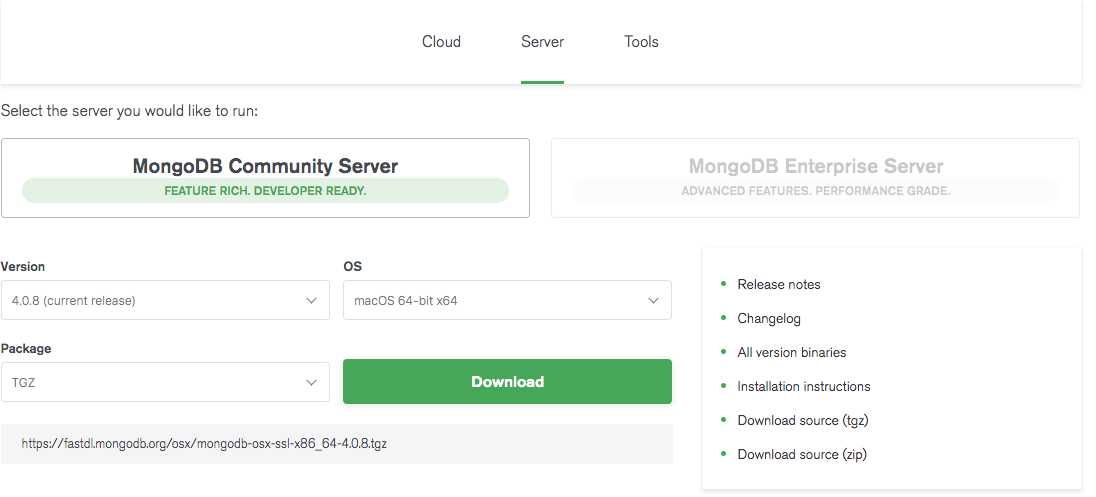The width and height of the screenshot is (1096, 497).
Task: Choose MongoDB Community Server card
Action: coord(265,178)
